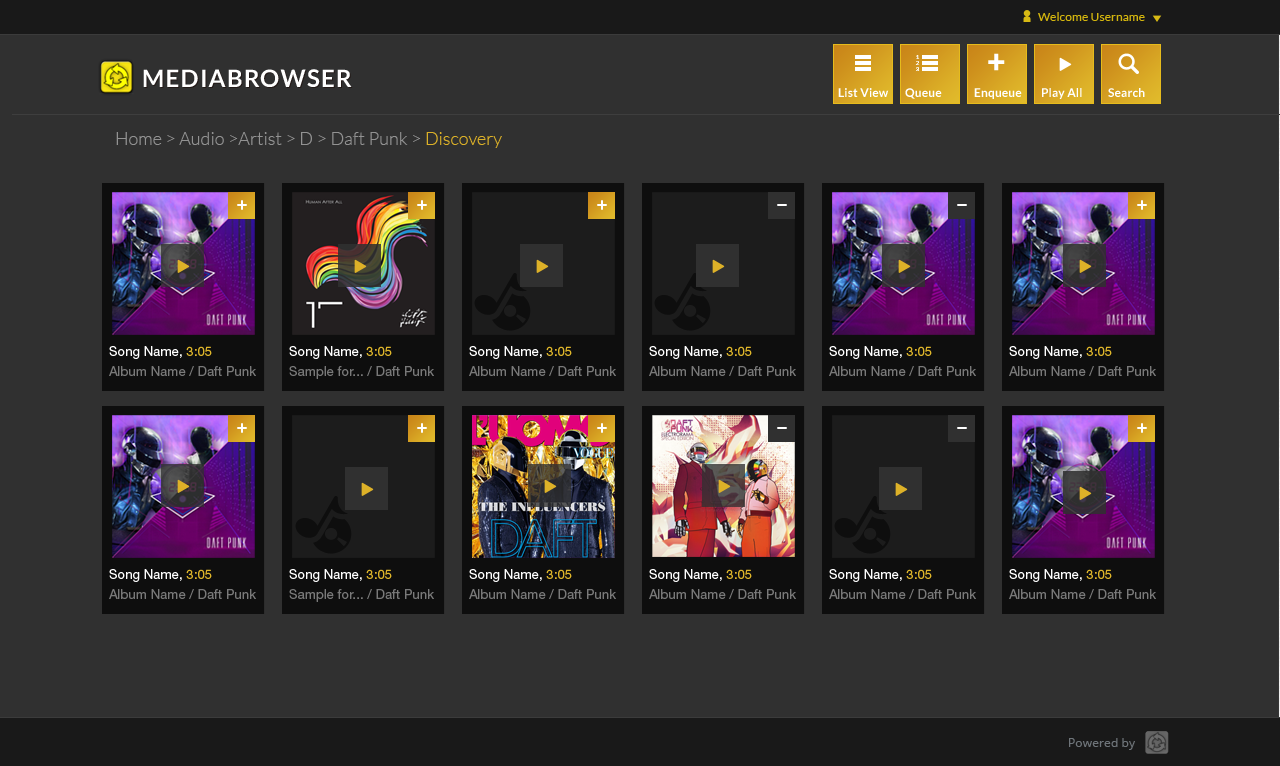
Task: Add first song in top row to queue
Action: coord(241,205)
